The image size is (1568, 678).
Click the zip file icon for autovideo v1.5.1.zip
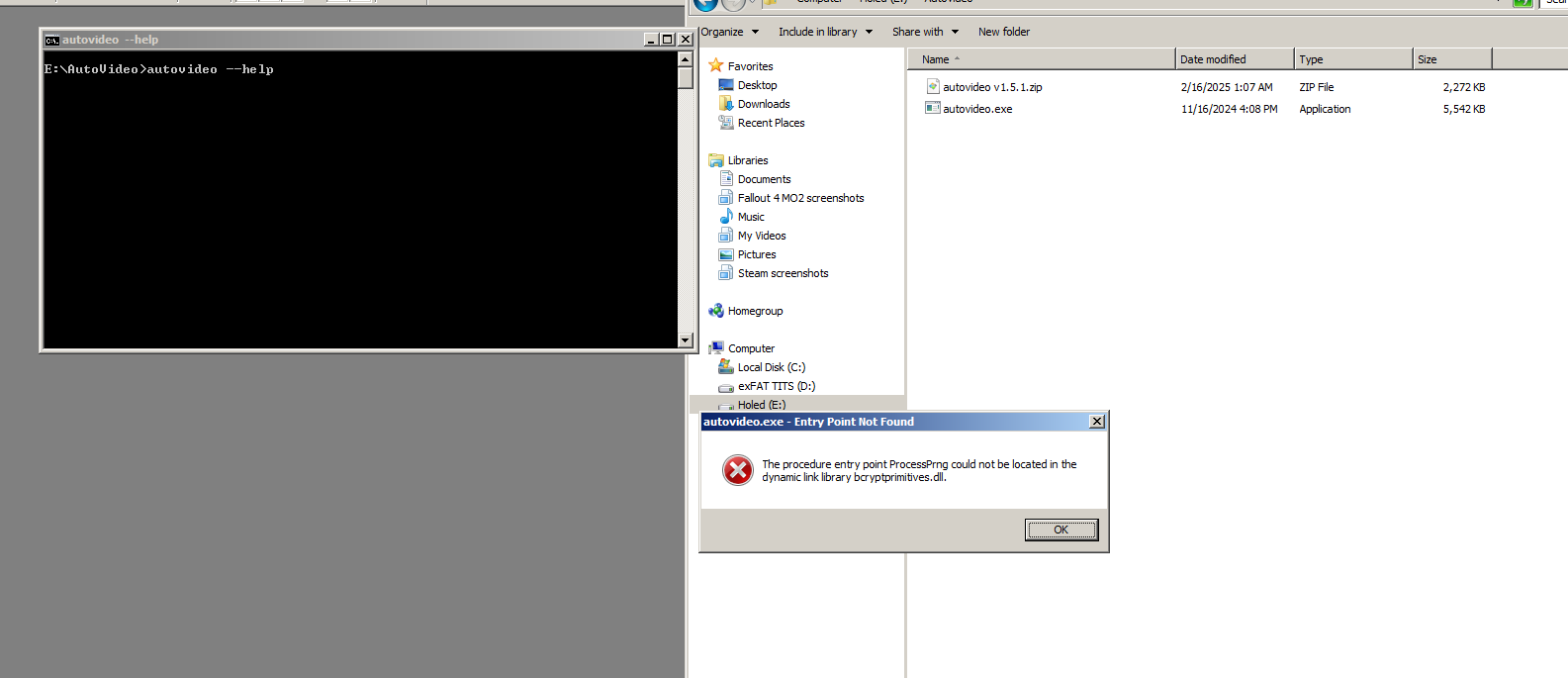pos(932,86)
